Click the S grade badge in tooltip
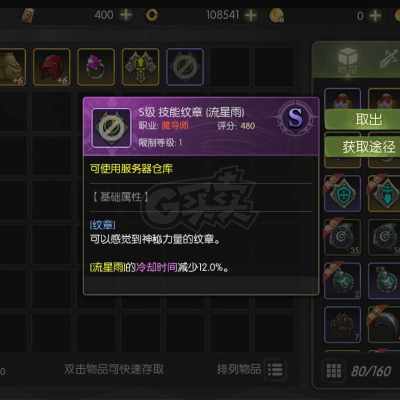The width and height of the screenshot is (400, 400). [295, 118]
